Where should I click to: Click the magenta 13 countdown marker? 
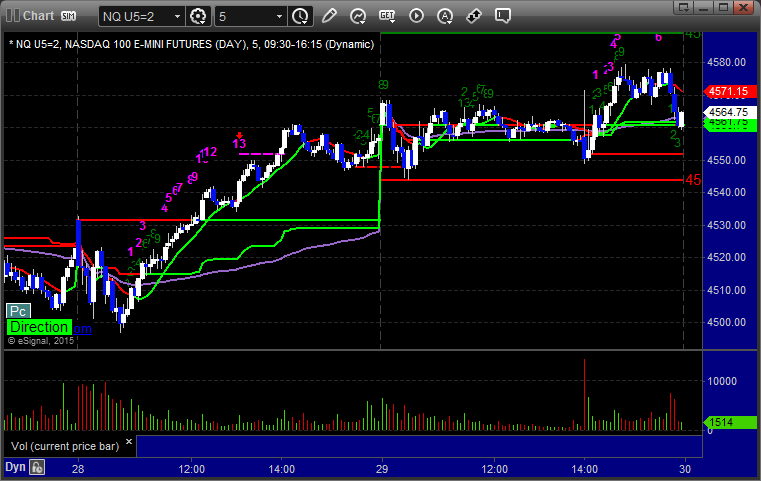(x=239, y=144)
